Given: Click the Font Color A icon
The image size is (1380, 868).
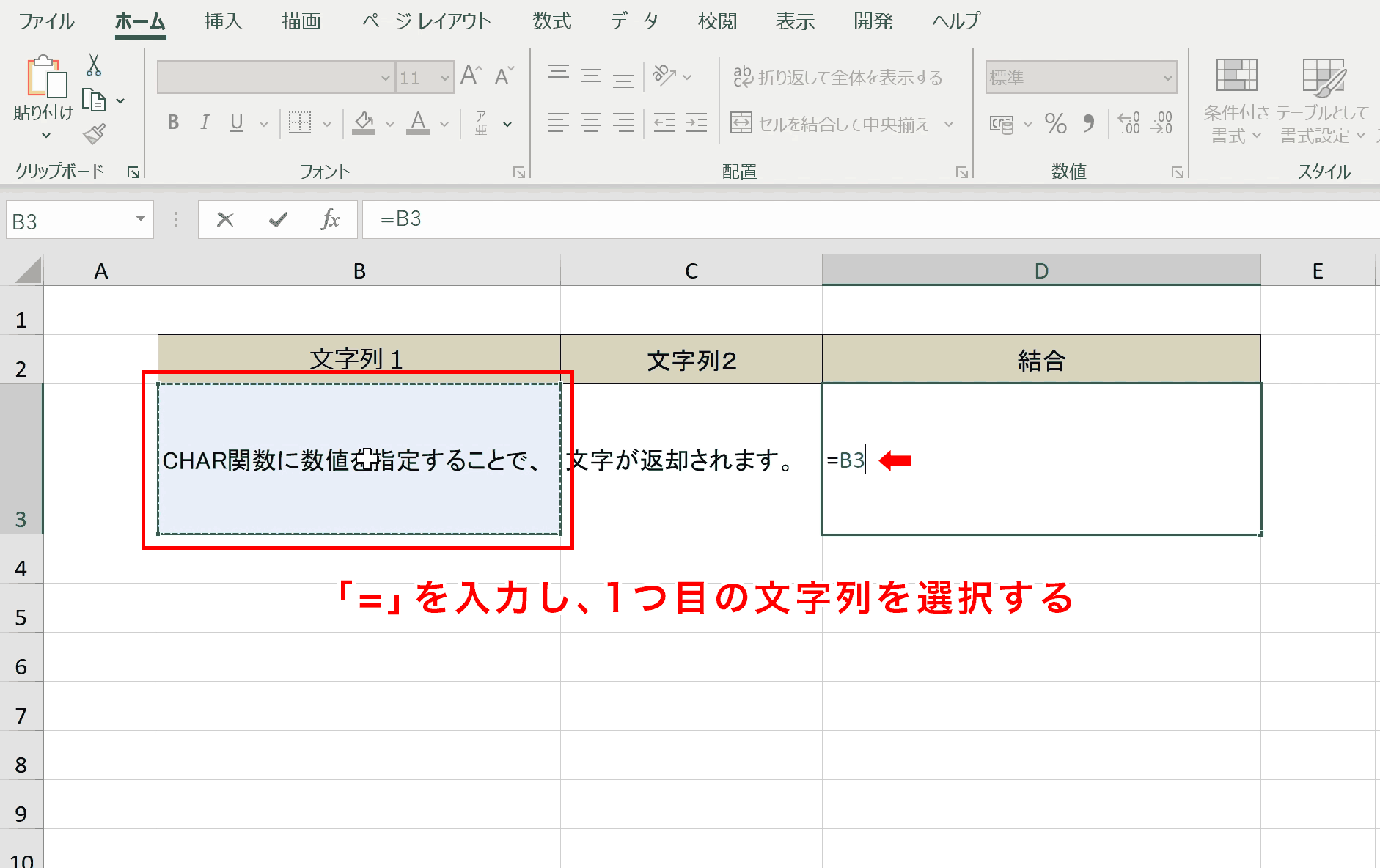Looking at the screenshot, I should [418, 122].
